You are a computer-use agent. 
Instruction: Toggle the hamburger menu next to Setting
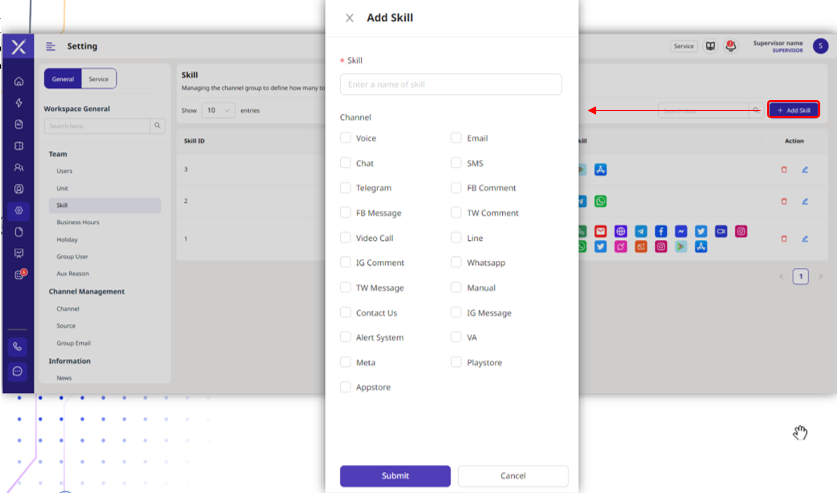point(51,47)
